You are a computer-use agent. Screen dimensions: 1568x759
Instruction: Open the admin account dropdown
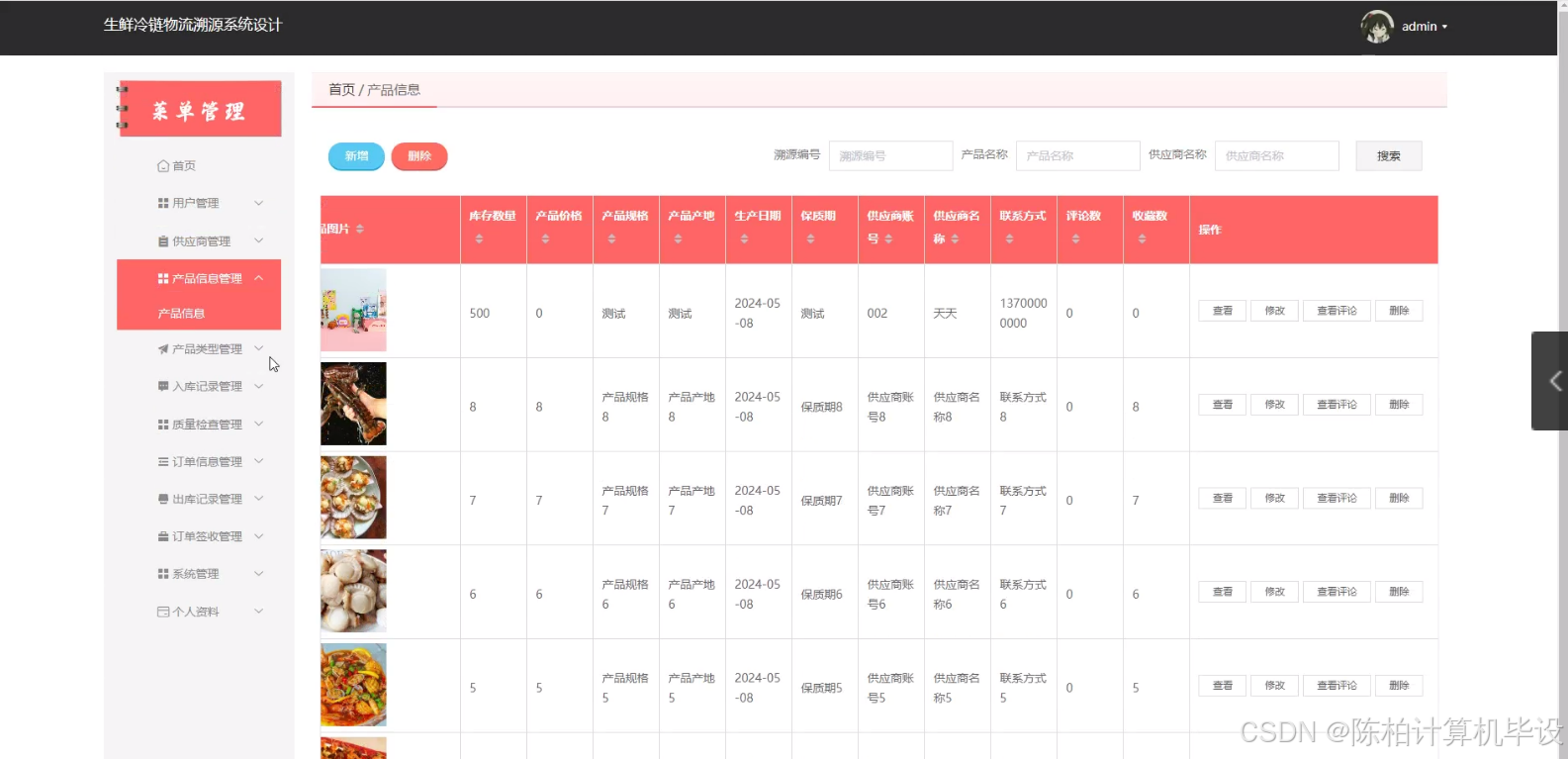pyautogui.click(x=1425, y=27)
